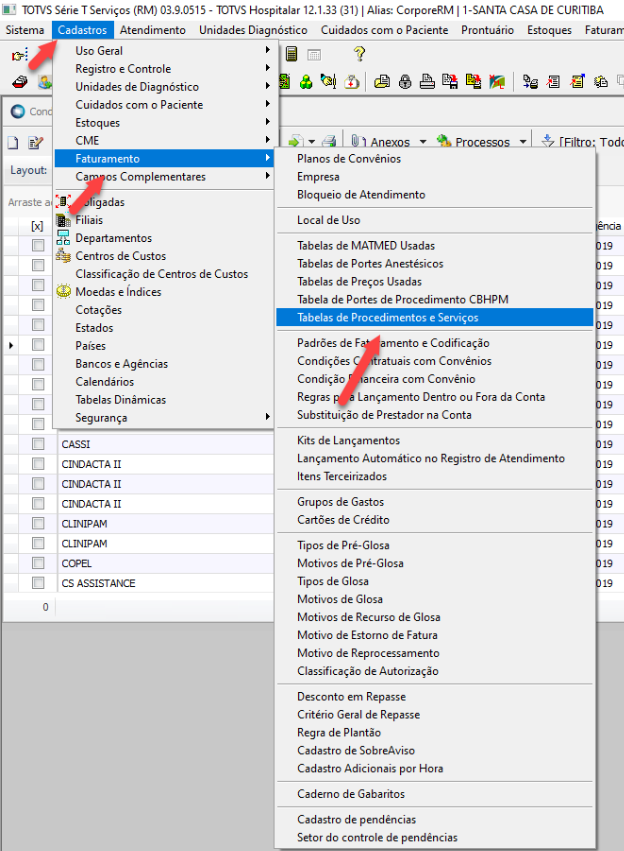This screenshot has height=851, width=624.
Task: Click the Moedas e Índices coin icon
Action: click(63, 291)
